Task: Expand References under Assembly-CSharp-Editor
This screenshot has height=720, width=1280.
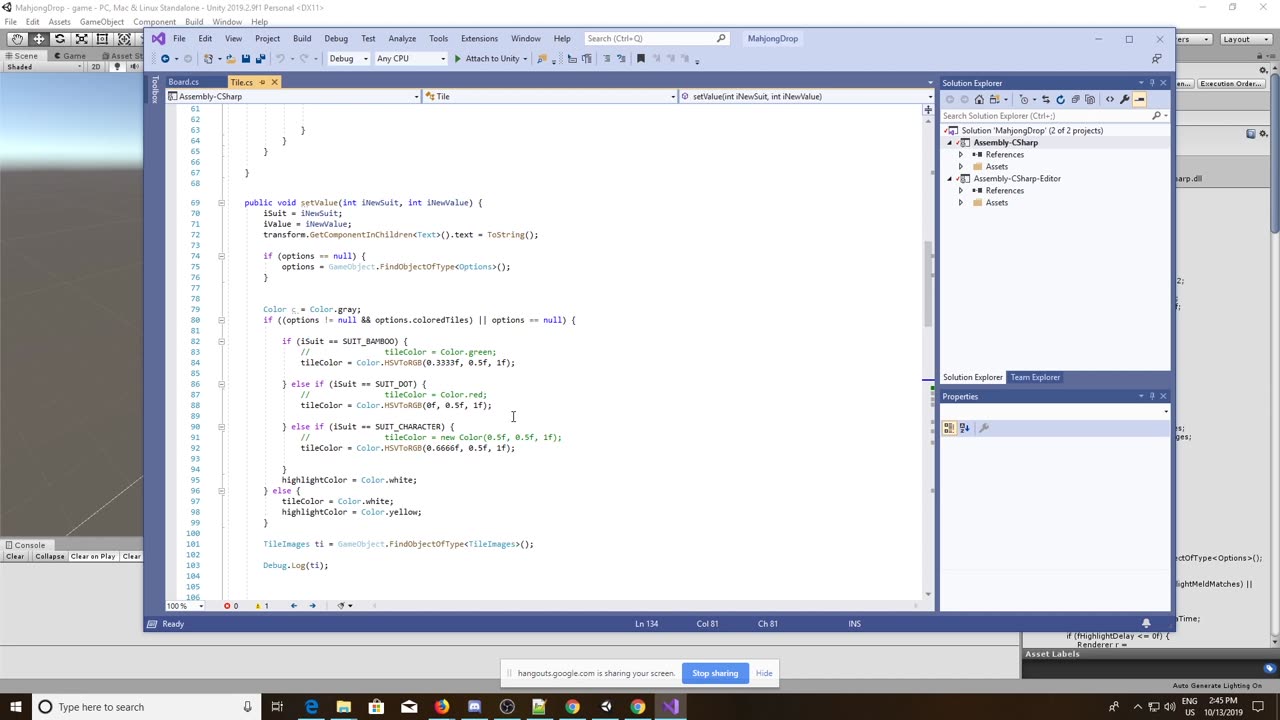Action: coord(961,191)
